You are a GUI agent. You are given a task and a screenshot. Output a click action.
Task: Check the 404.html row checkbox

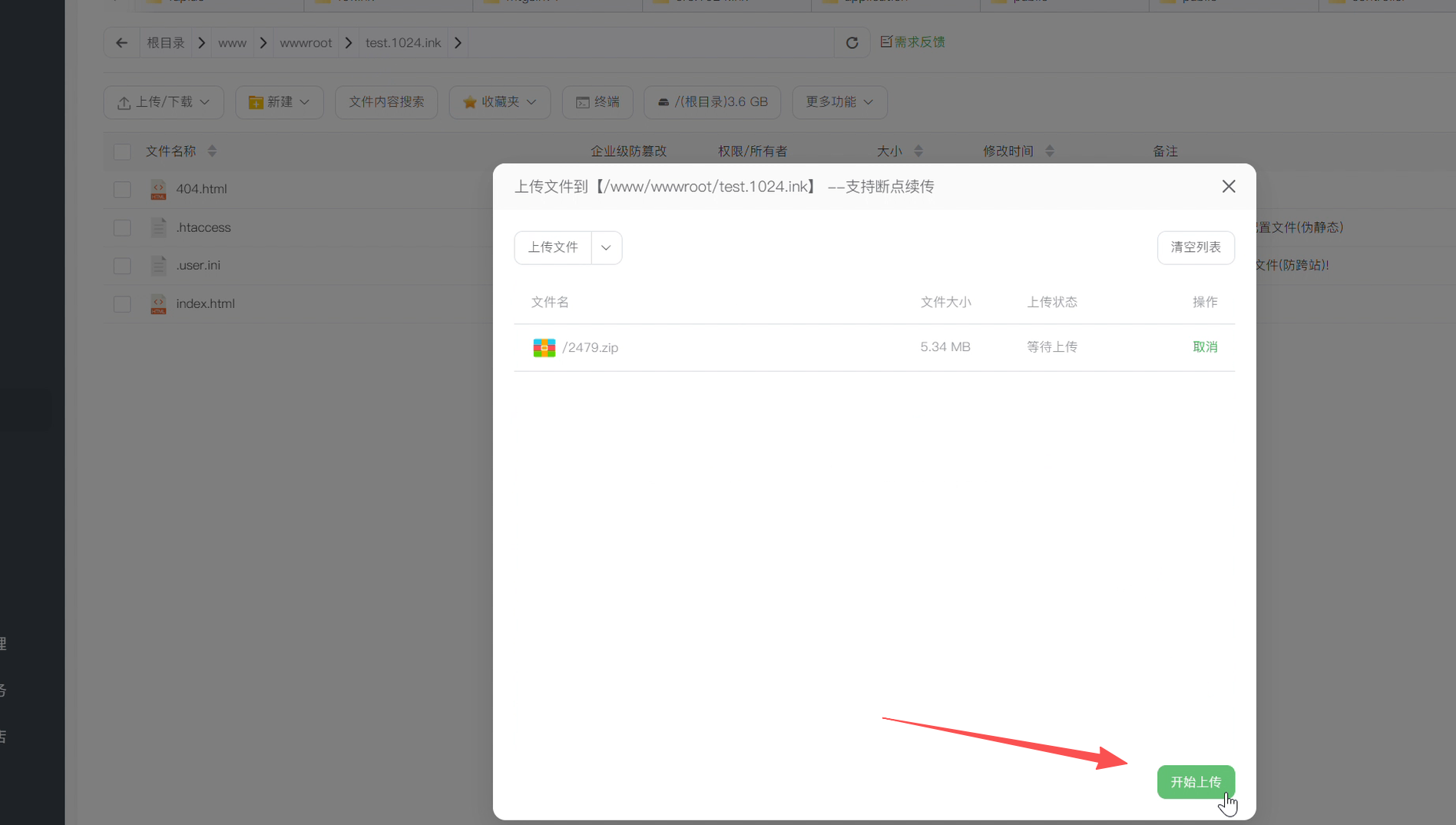pos(122,189)
